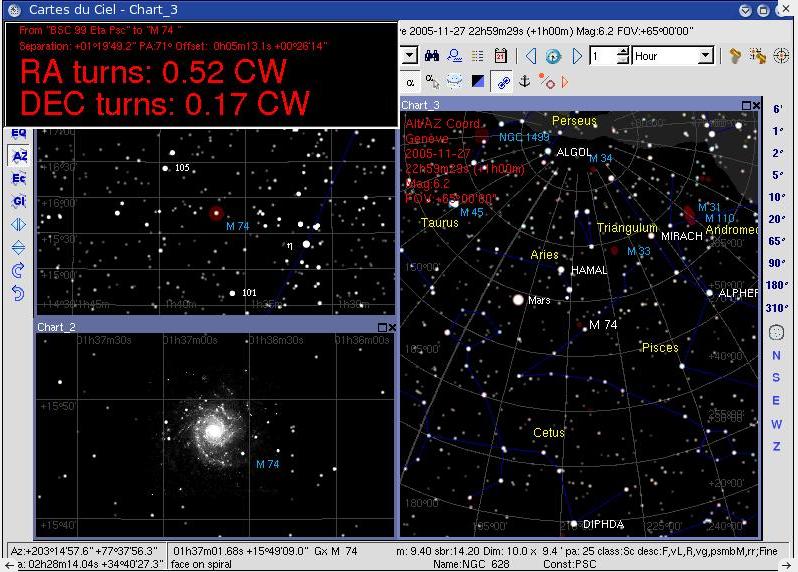Rotate chart clockwise arrow icon
Image resolution: width=798 pixels, height=572 pixels.
pos(18,270)
